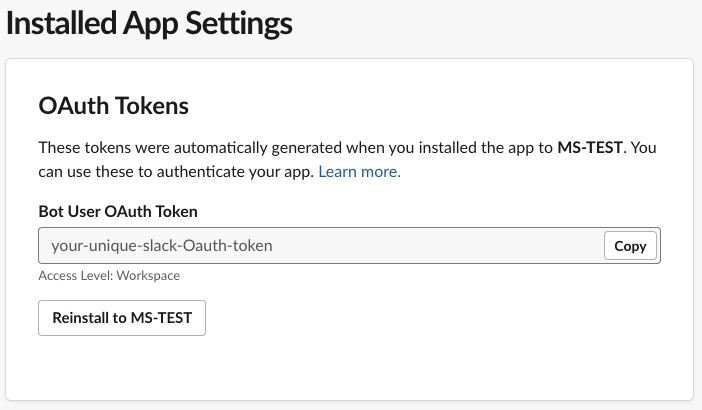Click the word "Installed" in the page title
Viewport: 702px width, 410px height.
pyautogui.click(x=54, y=22)
